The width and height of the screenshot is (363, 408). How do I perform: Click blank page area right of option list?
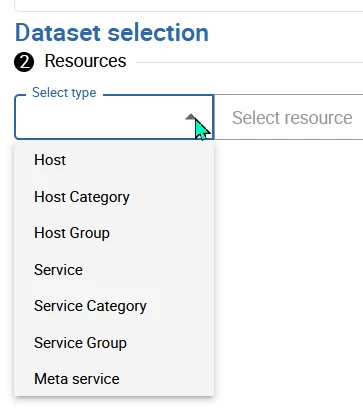coord(288,267)
